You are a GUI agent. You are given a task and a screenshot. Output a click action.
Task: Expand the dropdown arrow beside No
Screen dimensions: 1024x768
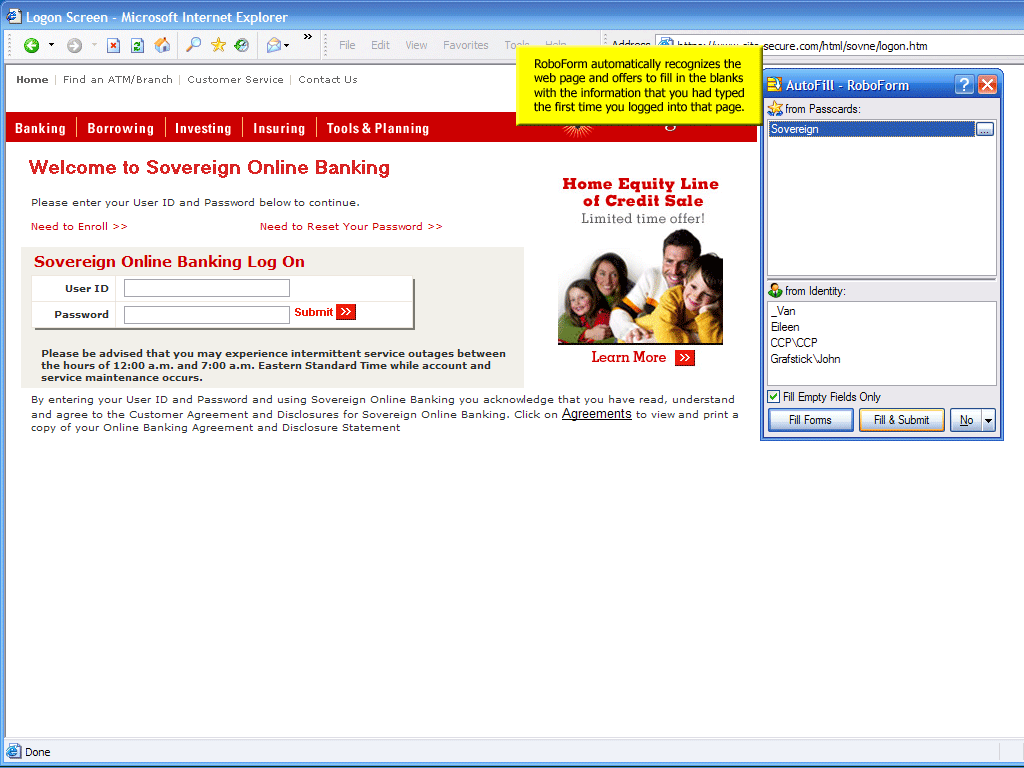point(989,421)
